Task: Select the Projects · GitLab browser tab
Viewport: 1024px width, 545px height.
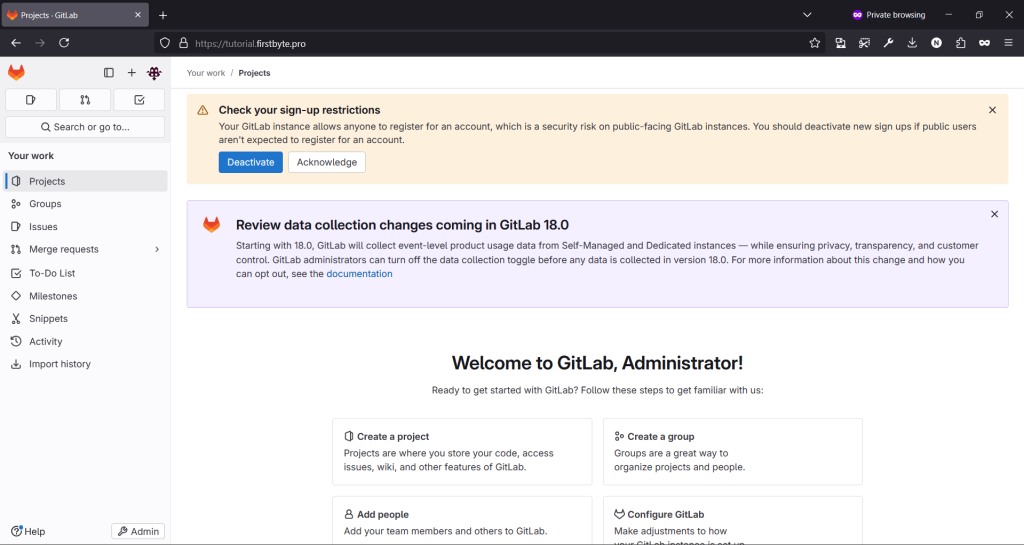Action: pyautogui.click(x=75, y=15)
